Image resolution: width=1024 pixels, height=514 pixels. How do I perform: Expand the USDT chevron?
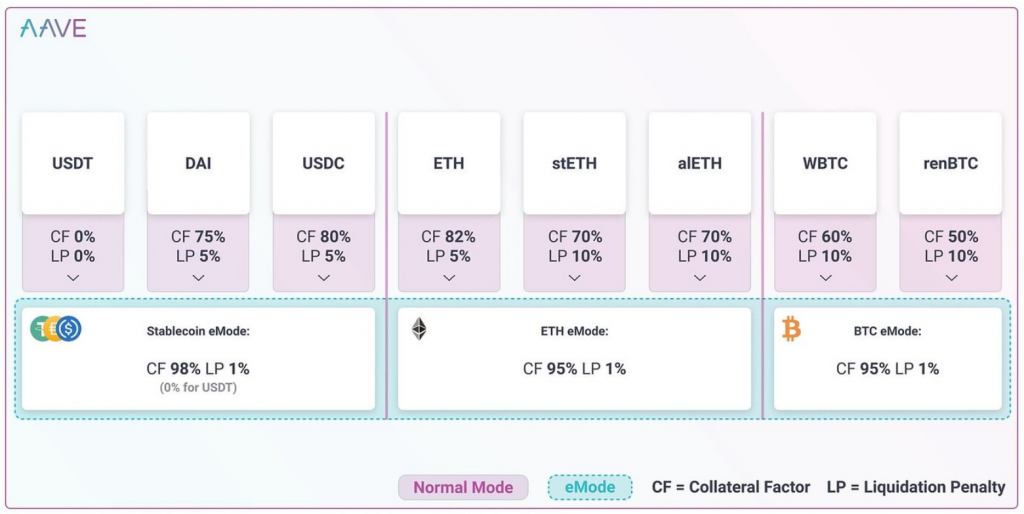pos(73,278)
